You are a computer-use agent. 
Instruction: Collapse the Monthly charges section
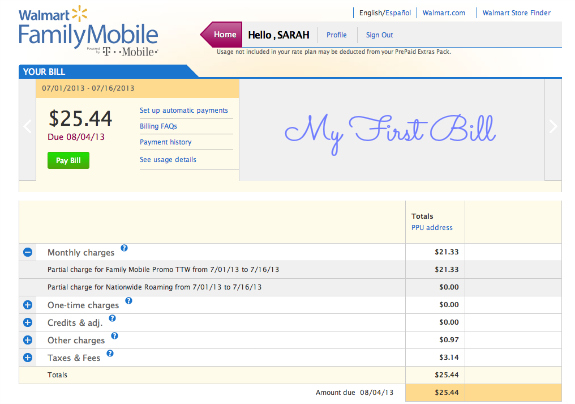pos(28,252)
